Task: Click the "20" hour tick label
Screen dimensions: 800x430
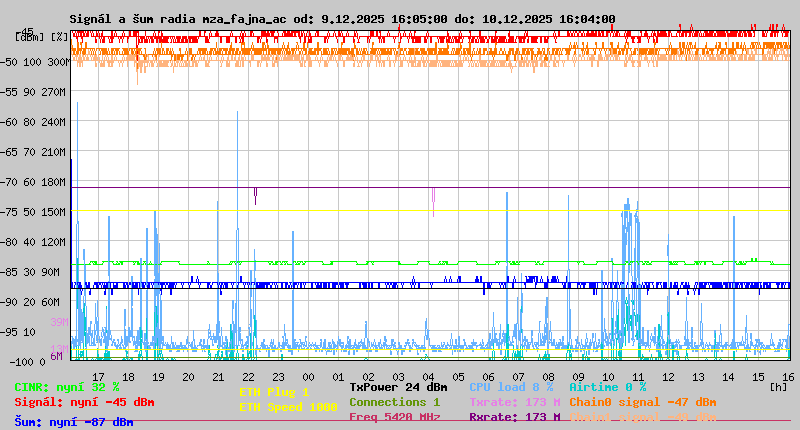Action: pyautogui.click(x=188, y=377)
